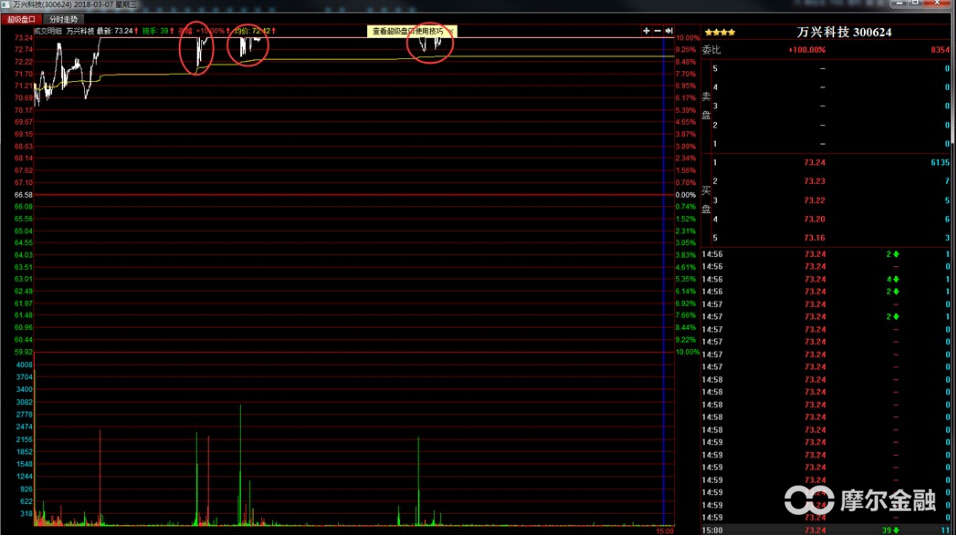
Task: Minimize the stock window
Action: pyautogui.click(x=899, y=4)
